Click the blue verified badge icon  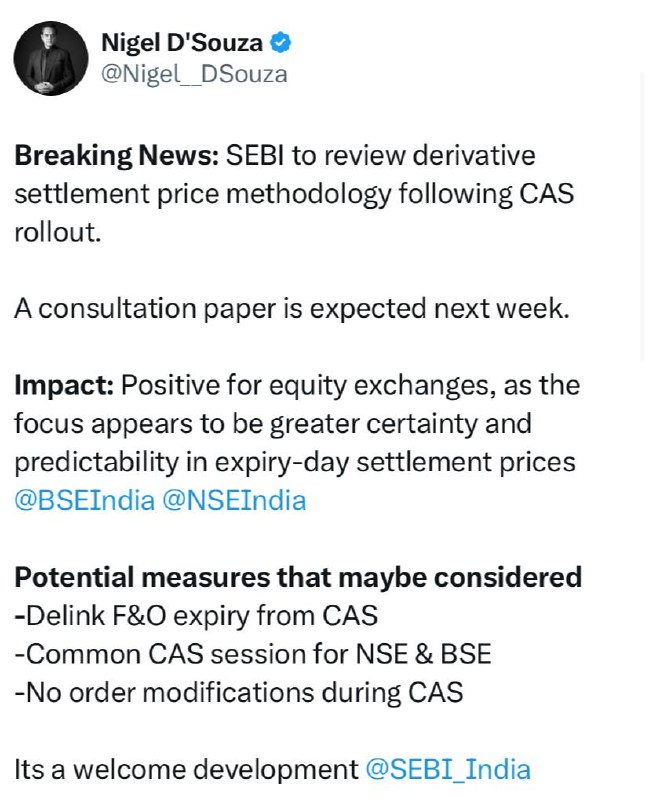tap(280, 42)
